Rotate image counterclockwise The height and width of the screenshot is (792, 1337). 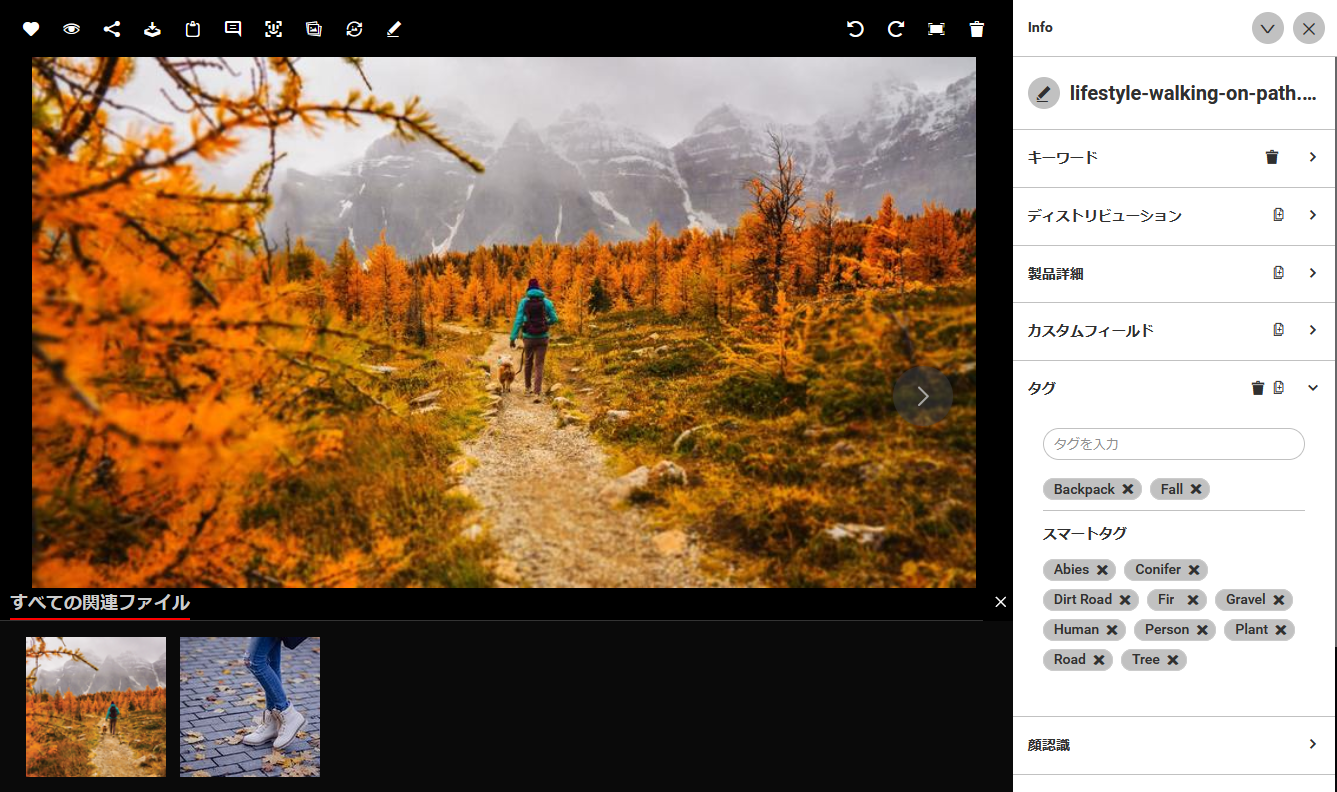coord(855,29)
